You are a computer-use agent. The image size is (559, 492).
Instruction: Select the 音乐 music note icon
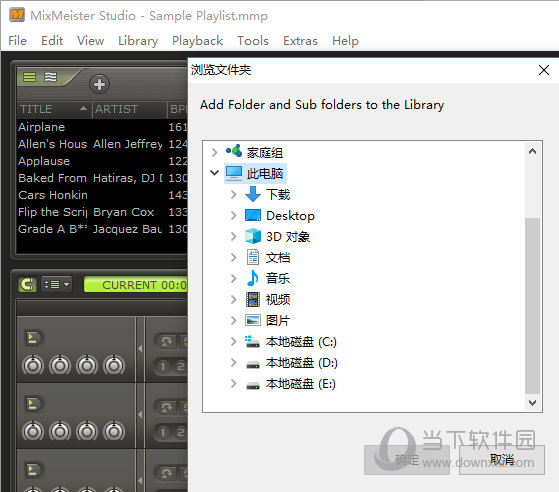tap(253, 278)
